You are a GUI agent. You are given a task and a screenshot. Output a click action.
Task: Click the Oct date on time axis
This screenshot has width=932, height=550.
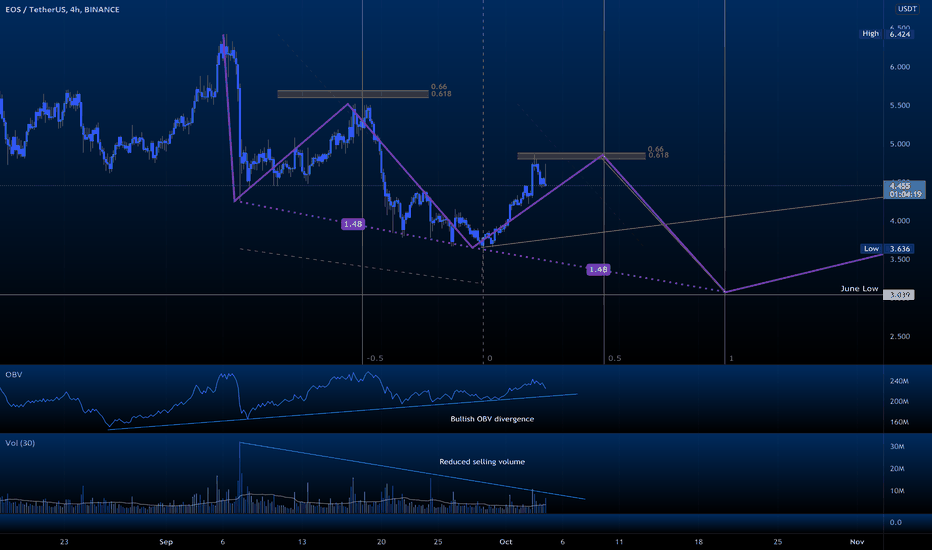click(x=506, y=542)
